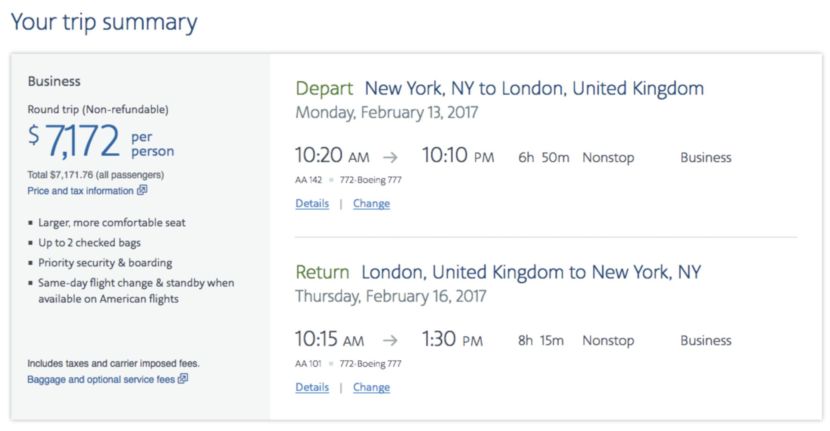
Task: View Details for the London to New York flight
Action: pyautogui.click(x=312, y=387)
